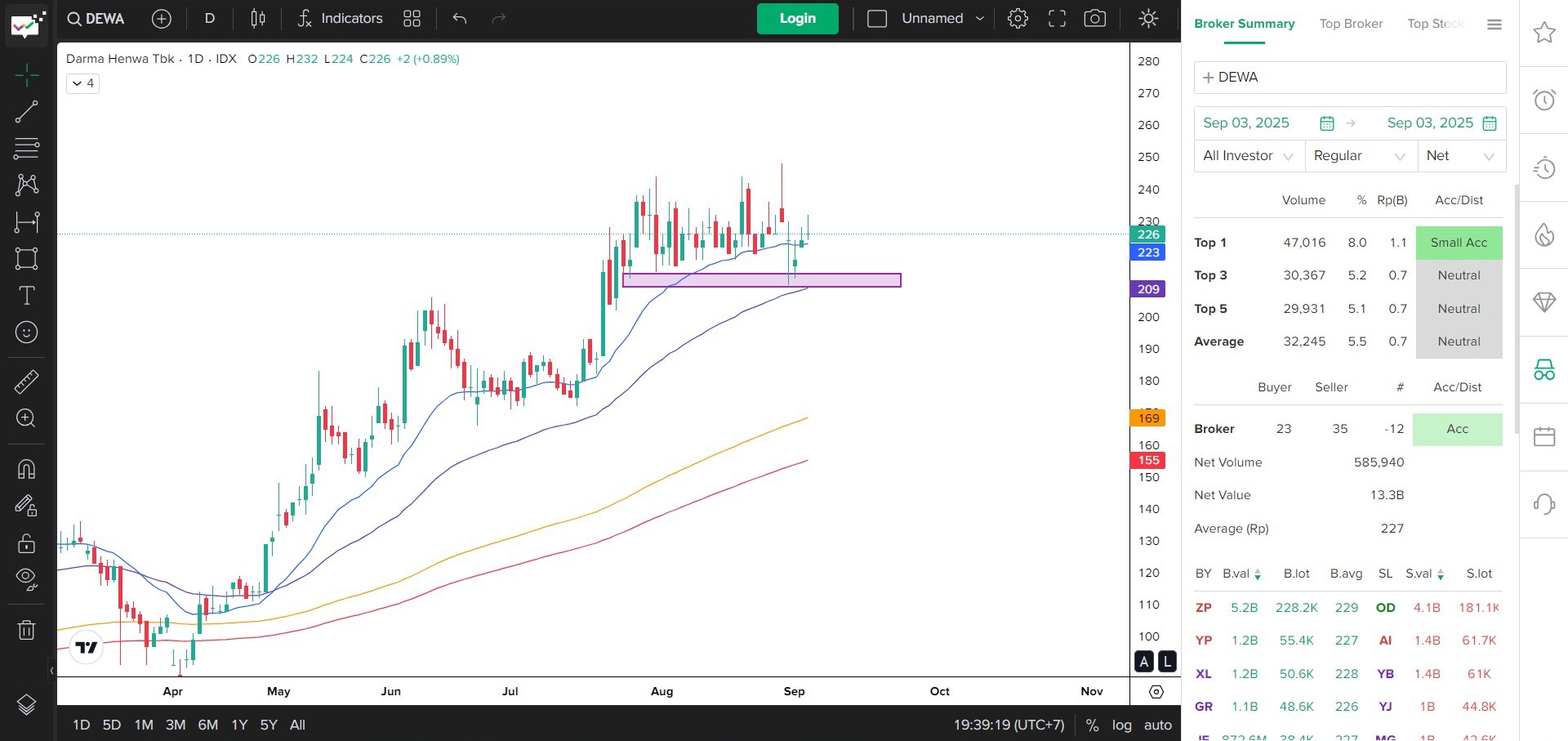
Task: Hide all drawings with eye icon
Action: (x=26, y=579)
